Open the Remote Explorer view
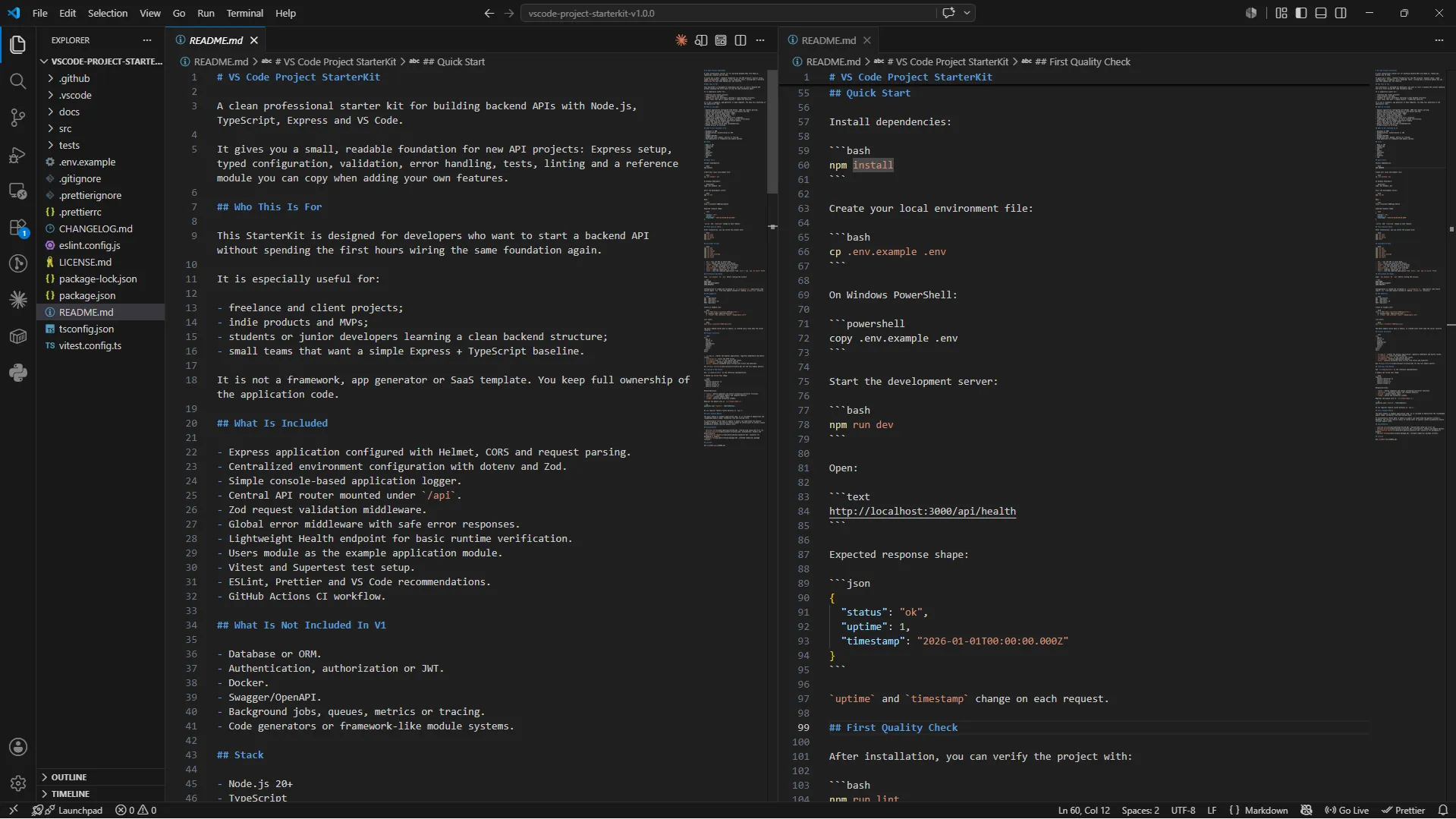The height and width of the screenshot is (819, 1456). pos(17,191)
